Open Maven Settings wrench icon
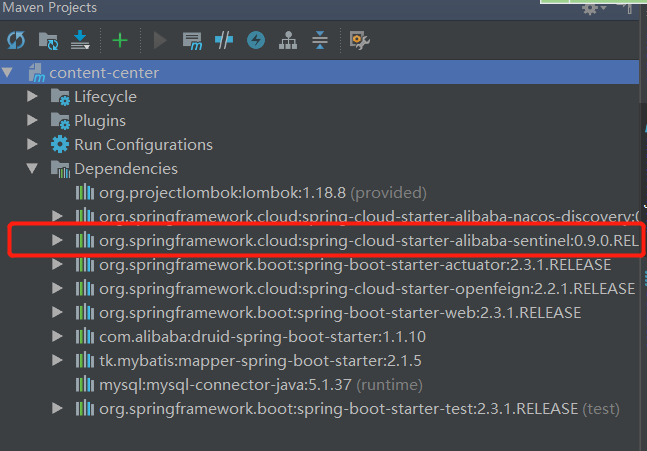Screen dimensions: 647x451 [x=359, y=40]
